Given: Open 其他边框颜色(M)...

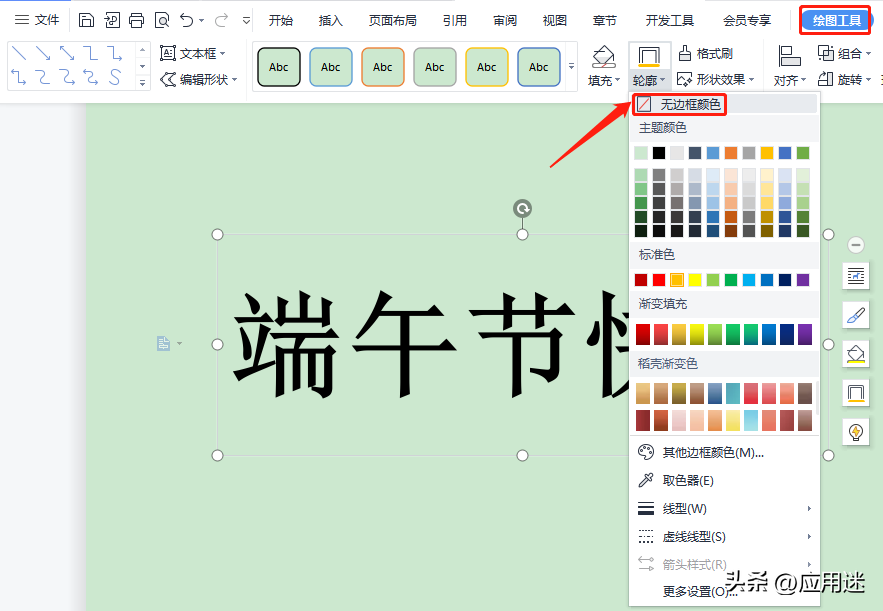Looking at the screenshot, I should 724,453.
